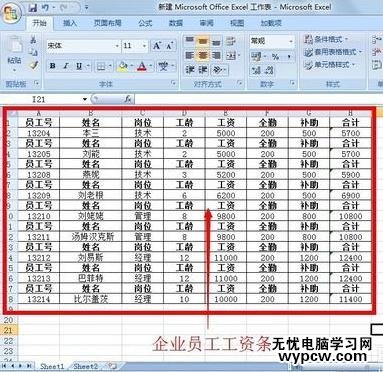Image resolution: width=383 pixels, height=372 pixels.
Task: Expand the underline style arrow
Action: (x=88, y=66)
